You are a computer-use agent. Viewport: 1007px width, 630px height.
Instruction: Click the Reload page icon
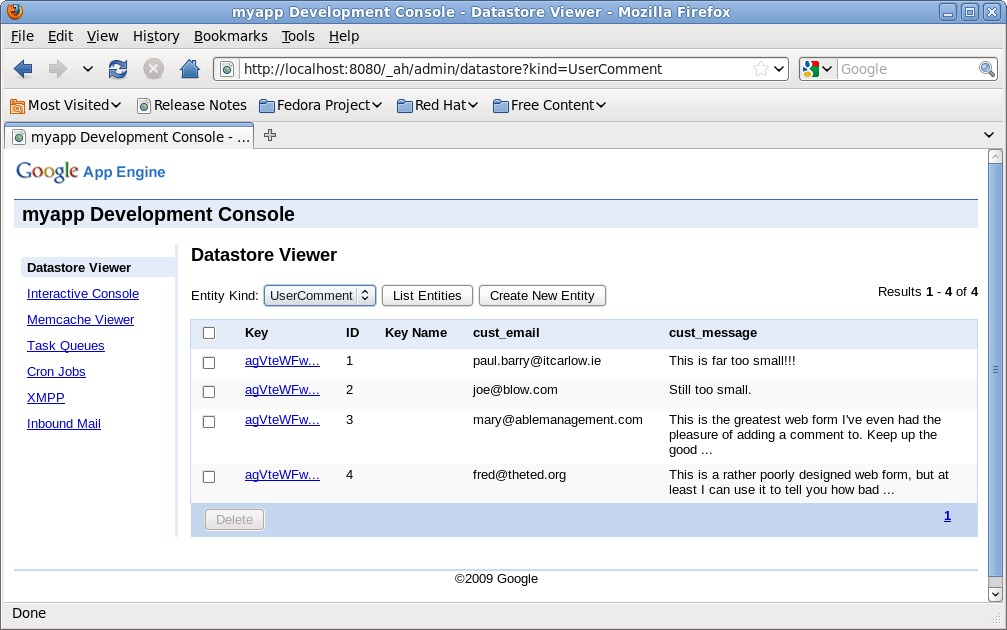[x=118, y=69]
